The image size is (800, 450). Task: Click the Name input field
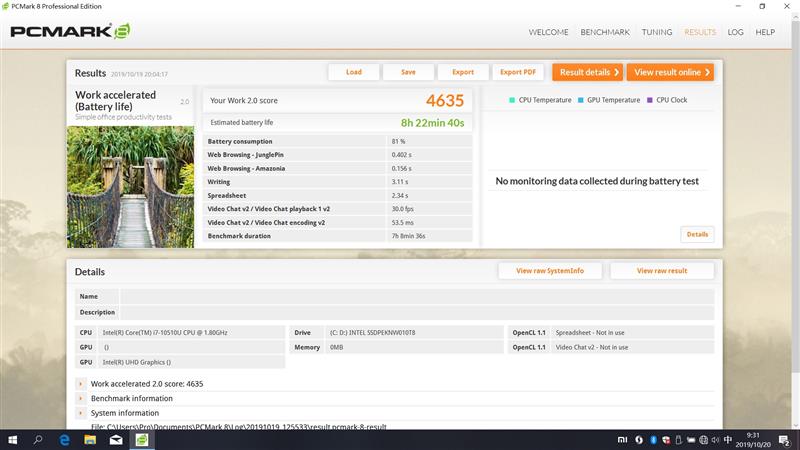pos(417,296)
